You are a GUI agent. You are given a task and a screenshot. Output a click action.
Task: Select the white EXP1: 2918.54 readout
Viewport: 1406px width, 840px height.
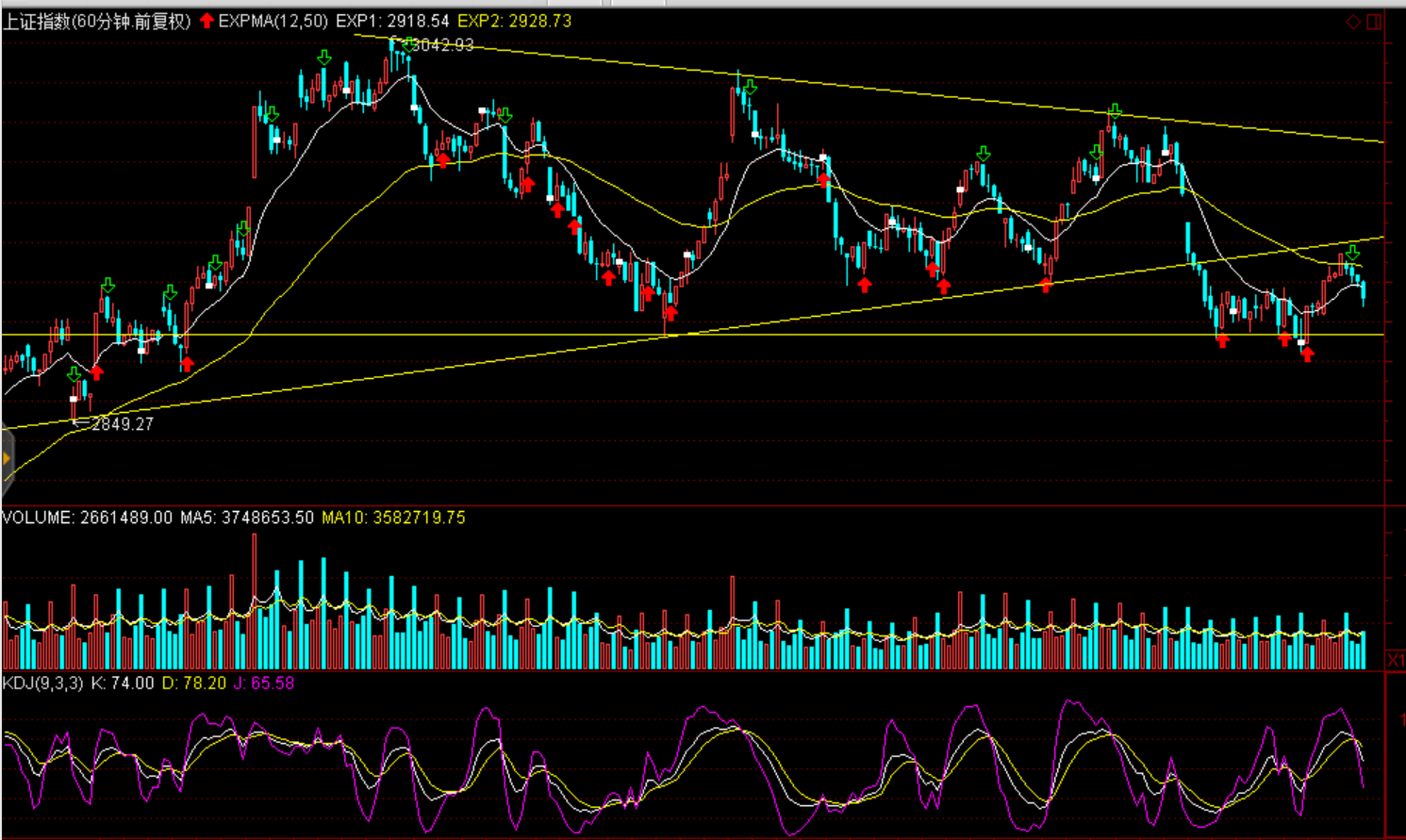click(392, 21)
